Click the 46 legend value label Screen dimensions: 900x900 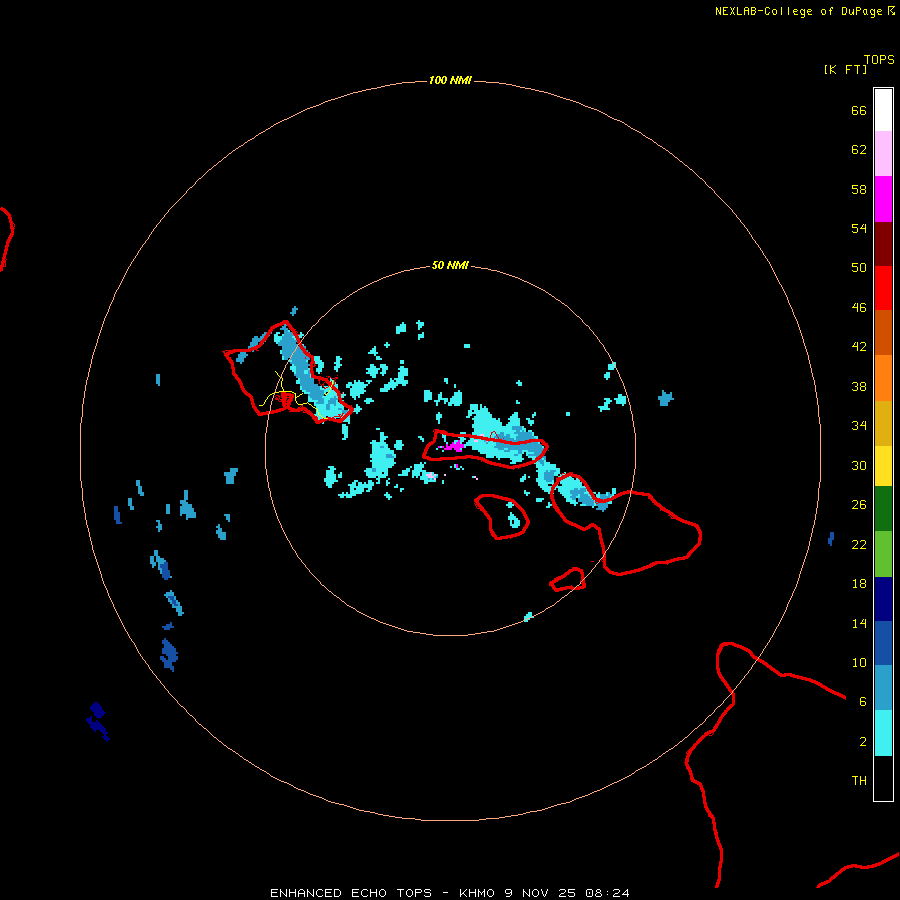click(859, 308)
